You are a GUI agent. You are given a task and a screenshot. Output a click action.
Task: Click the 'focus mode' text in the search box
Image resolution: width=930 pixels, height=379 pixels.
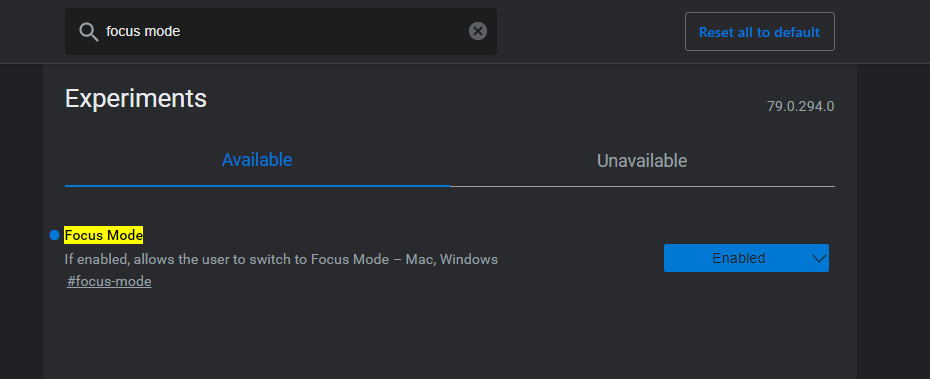pyautogui.click(x=143, y=31)
